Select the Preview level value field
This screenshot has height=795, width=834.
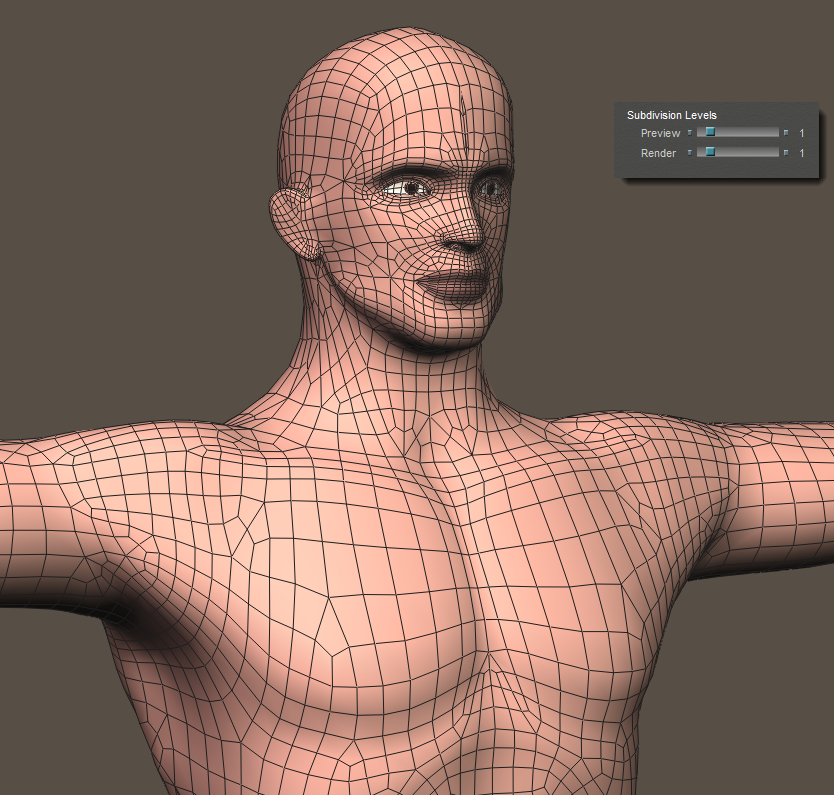802,133
